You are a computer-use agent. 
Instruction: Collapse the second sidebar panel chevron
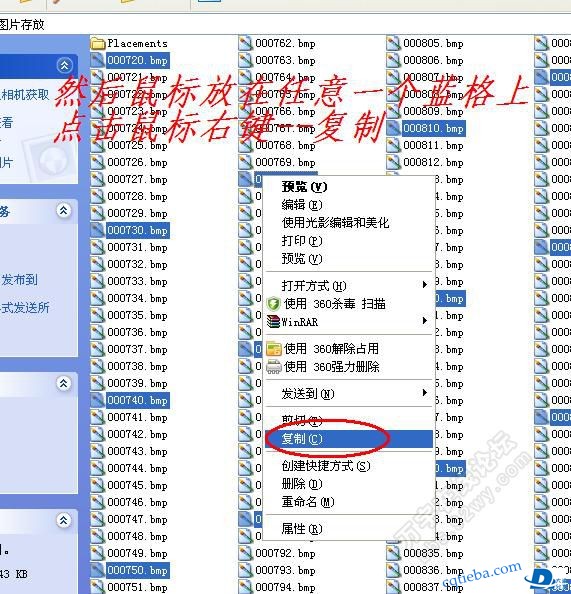click(x=64, y=210)
